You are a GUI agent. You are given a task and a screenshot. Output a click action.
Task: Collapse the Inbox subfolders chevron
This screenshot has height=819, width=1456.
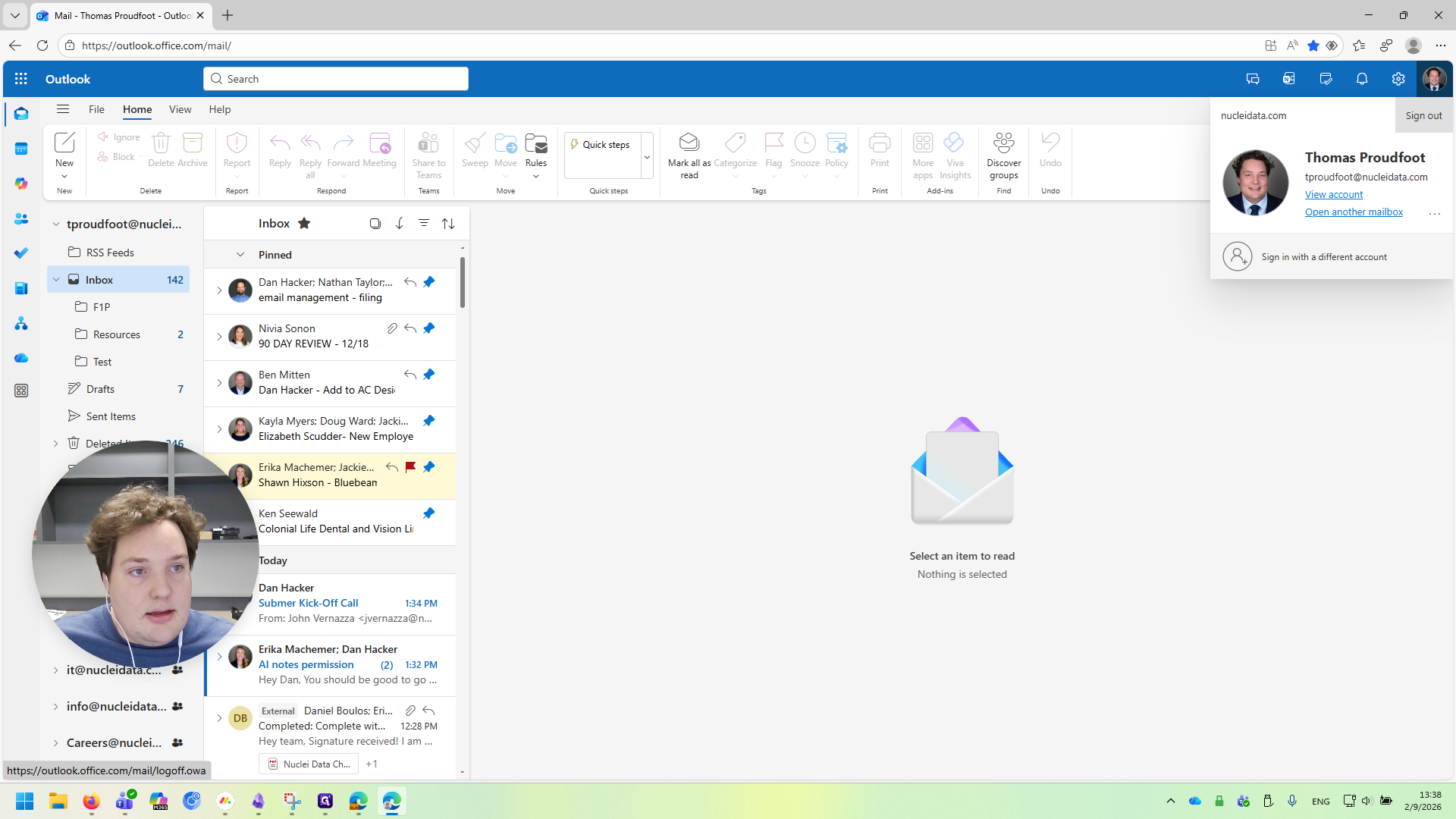tap(55, 280)
